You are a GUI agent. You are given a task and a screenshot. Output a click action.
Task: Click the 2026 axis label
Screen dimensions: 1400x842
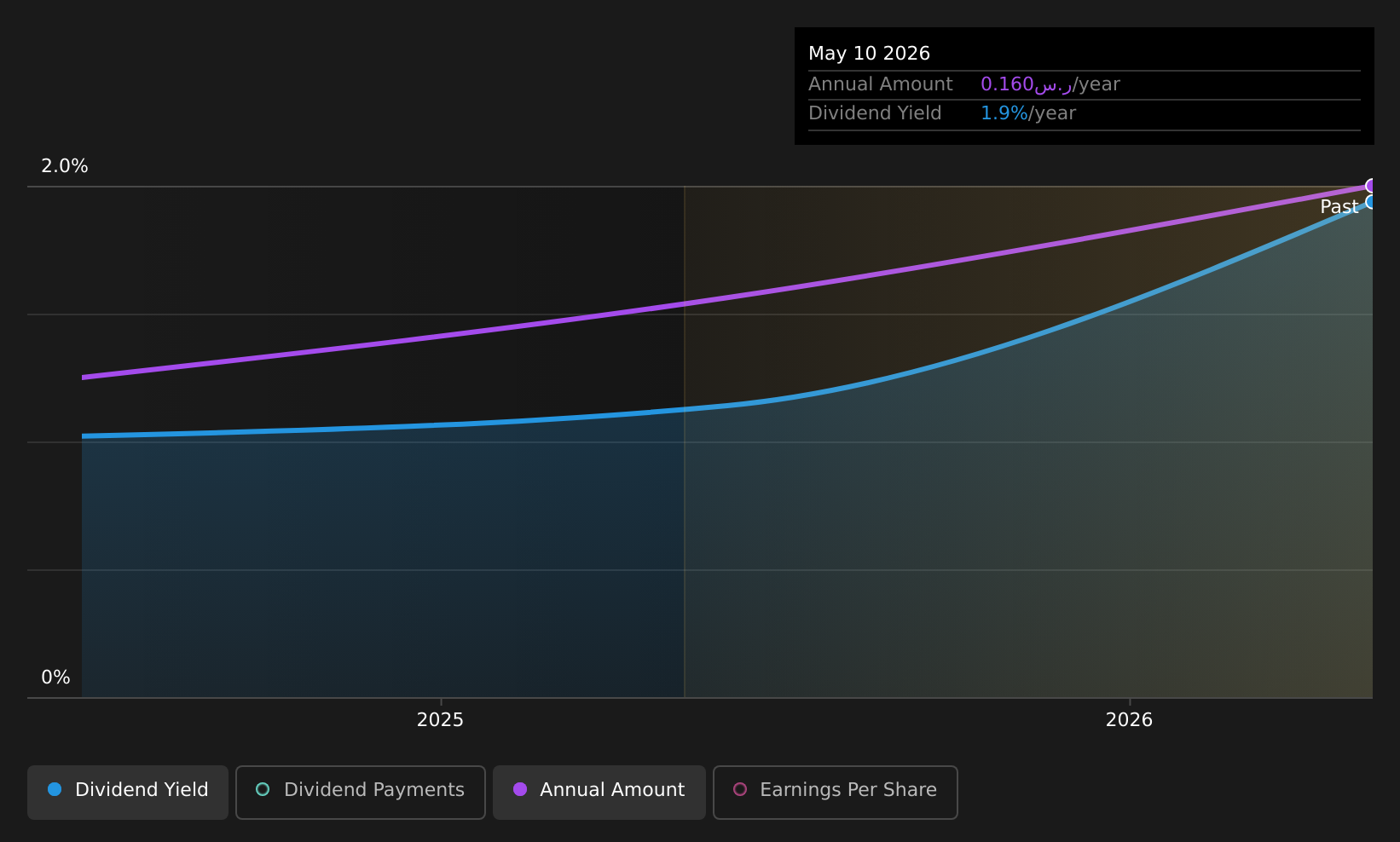coord(1129,720)
